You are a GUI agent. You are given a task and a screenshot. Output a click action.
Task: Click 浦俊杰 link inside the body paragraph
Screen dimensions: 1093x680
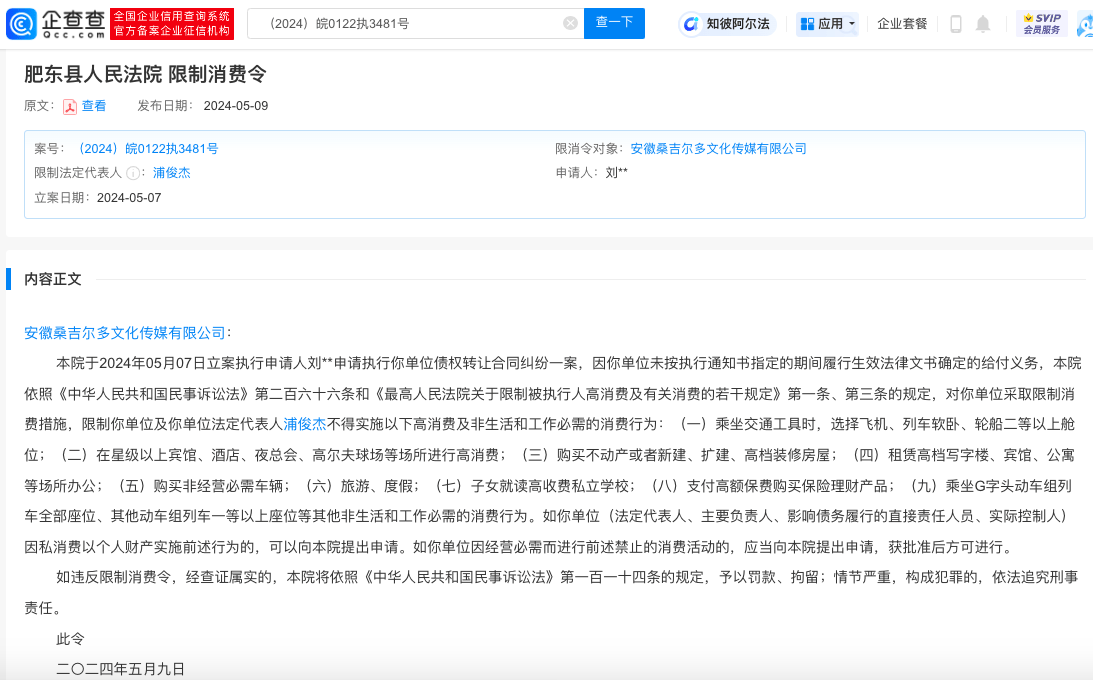pyautogui.click(x=304, y=424)
